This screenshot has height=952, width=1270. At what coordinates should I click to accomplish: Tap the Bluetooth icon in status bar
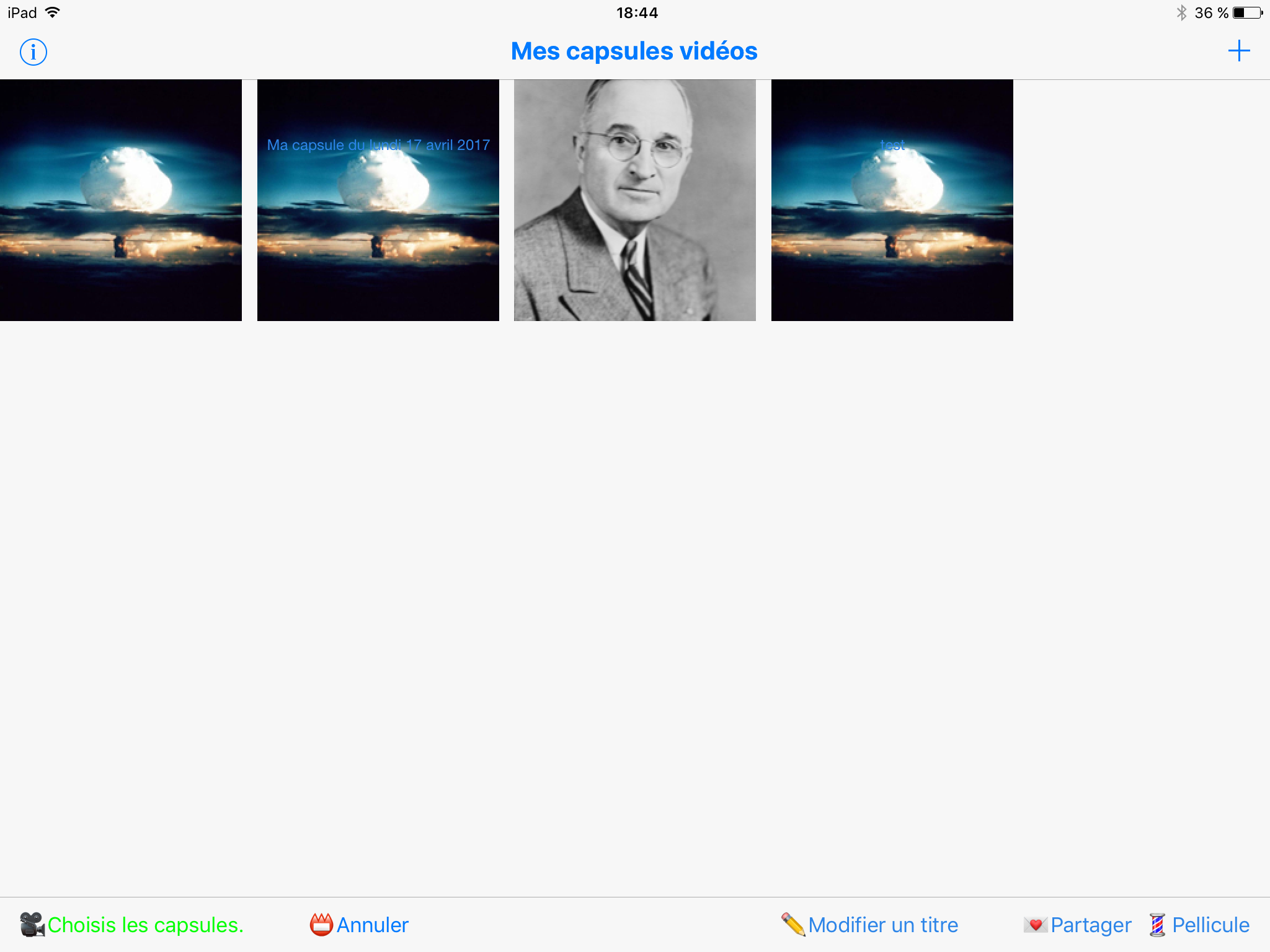click(x=1182, y=13)
